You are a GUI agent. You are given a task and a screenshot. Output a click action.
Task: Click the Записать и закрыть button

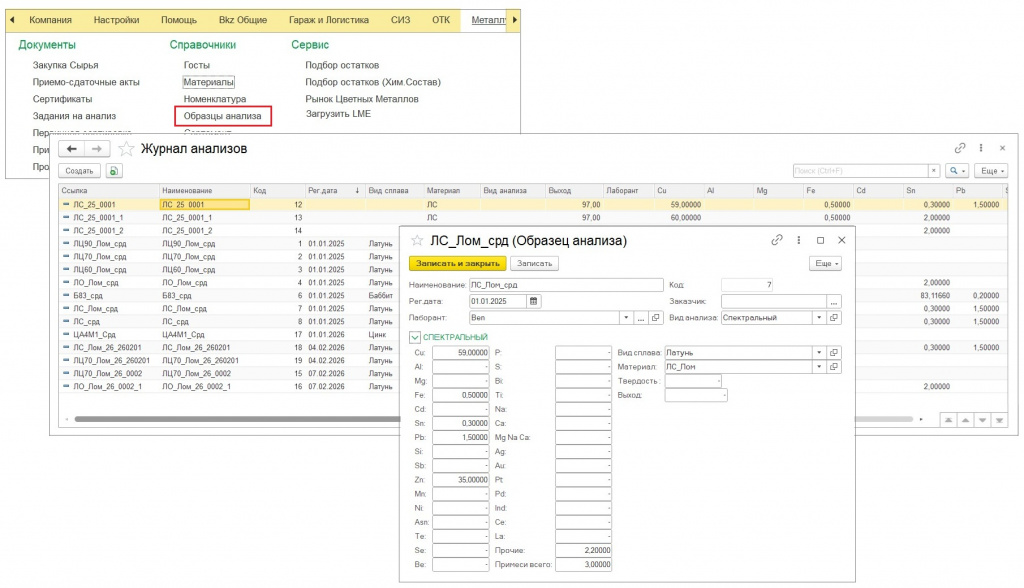tap(455, 263)
